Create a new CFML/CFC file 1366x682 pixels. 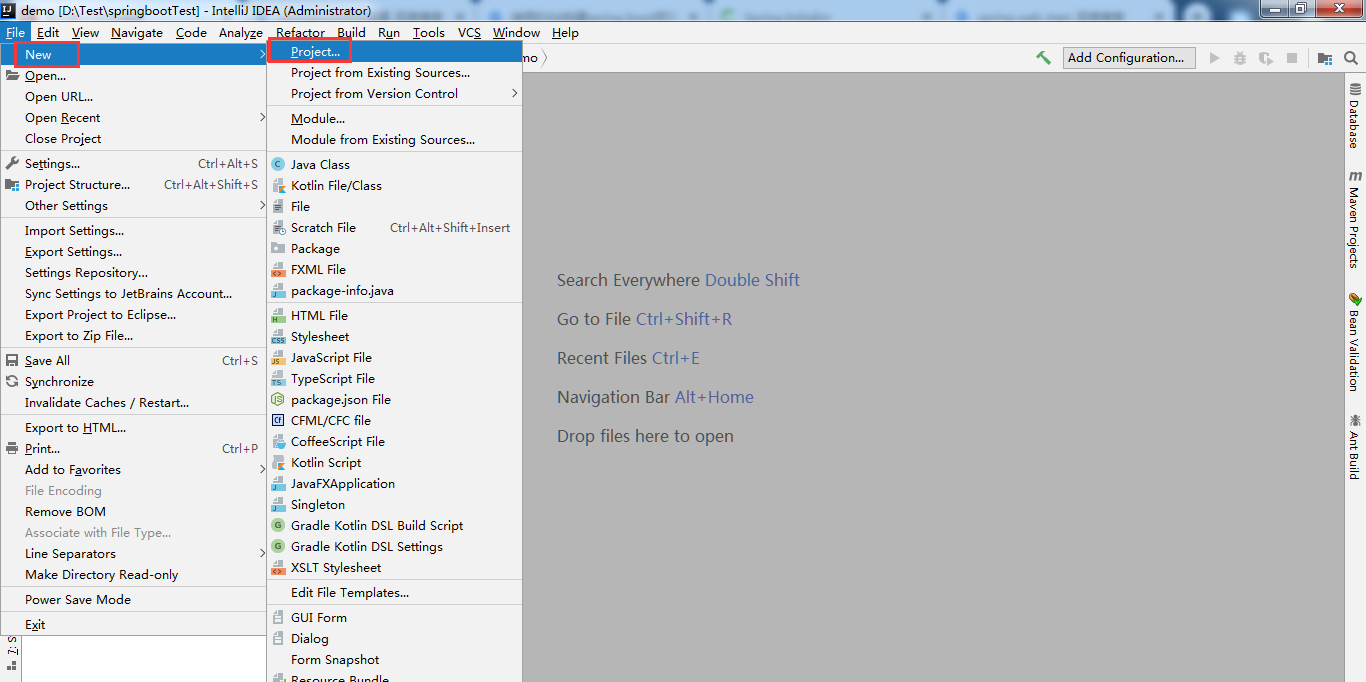tap(394, 420)
